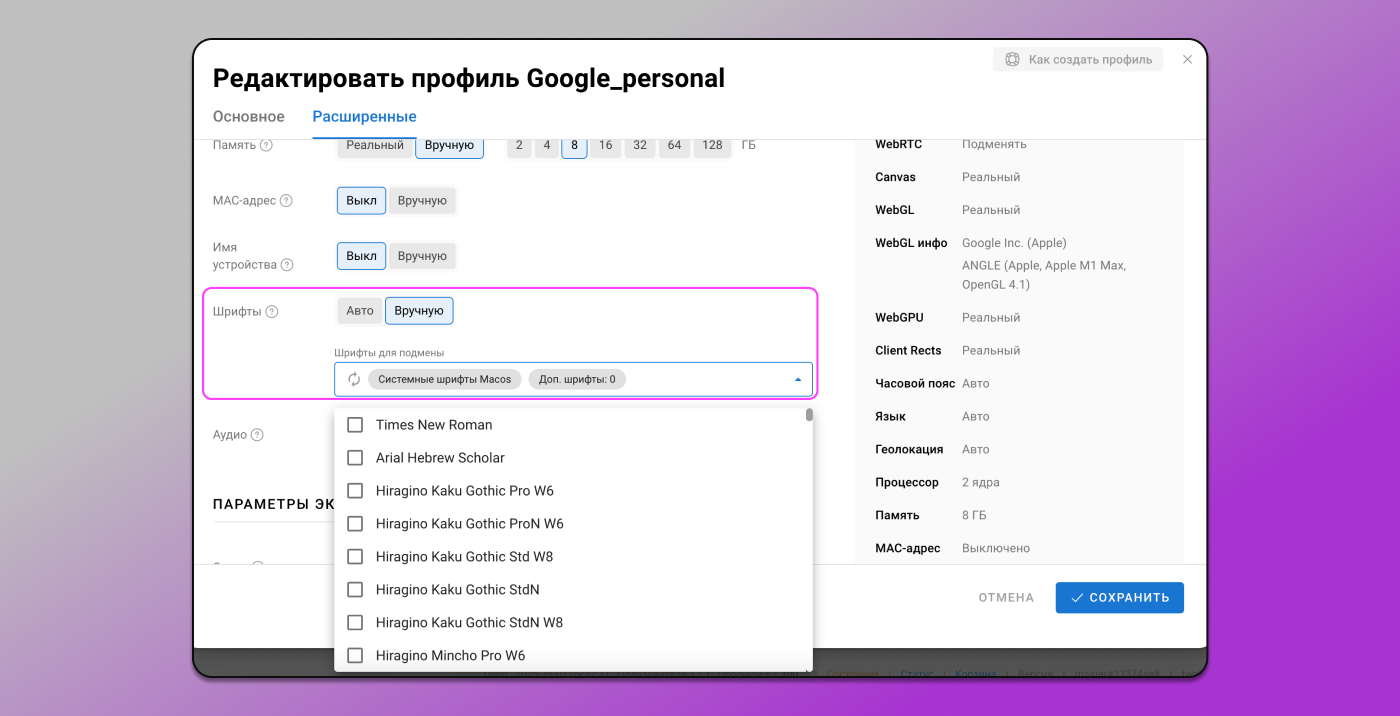
Task: Select the Системные шрифты Macos chip
Action: (444, 380)
